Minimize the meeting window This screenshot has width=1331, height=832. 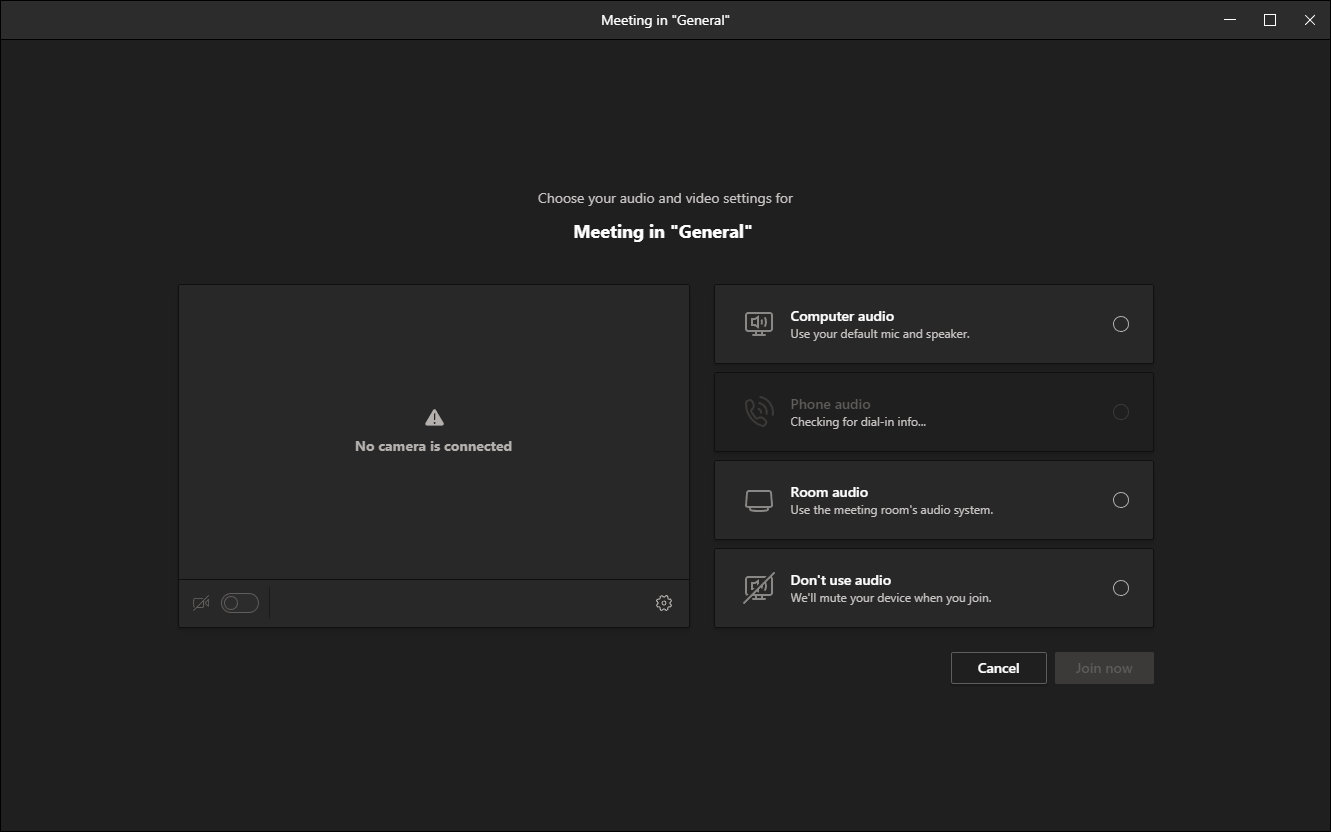click(1230, 20)
